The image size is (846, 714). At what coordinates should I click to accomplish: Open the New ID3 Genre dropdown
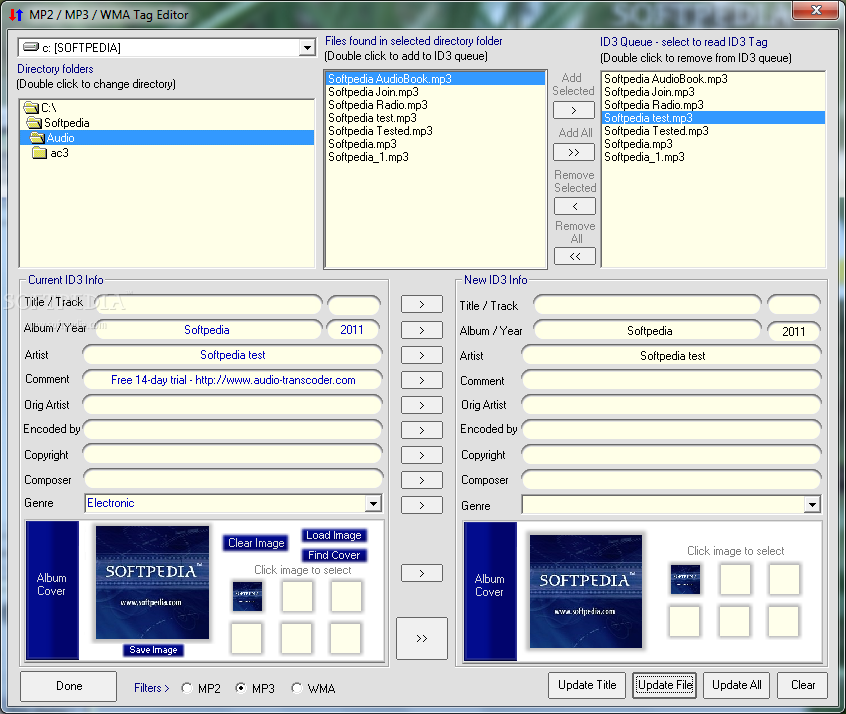pos(812,505)
